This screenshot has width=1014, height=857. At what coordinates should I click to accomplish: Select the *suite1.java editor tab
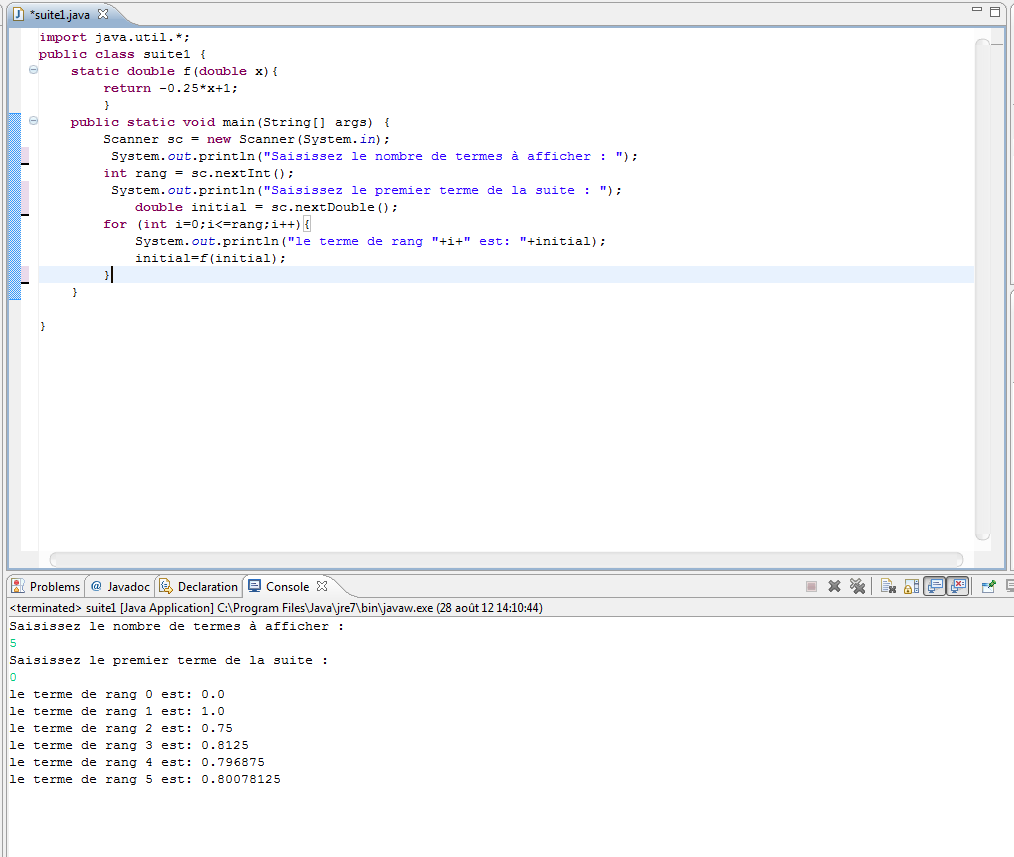coord(60,13)
